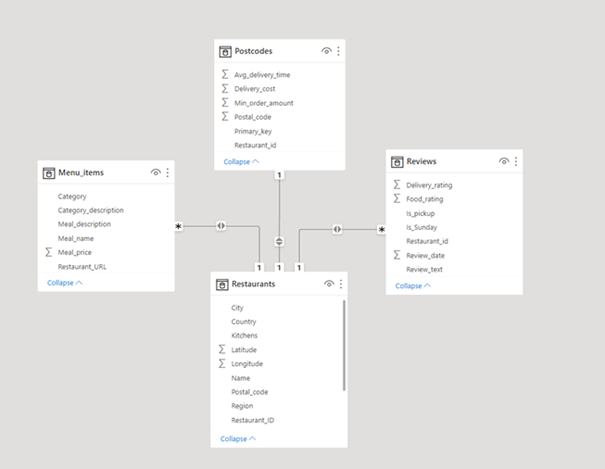Select the Avg_delivery_time field in Postcodes
Screen dimensions: 605x469
click(263, 75)
